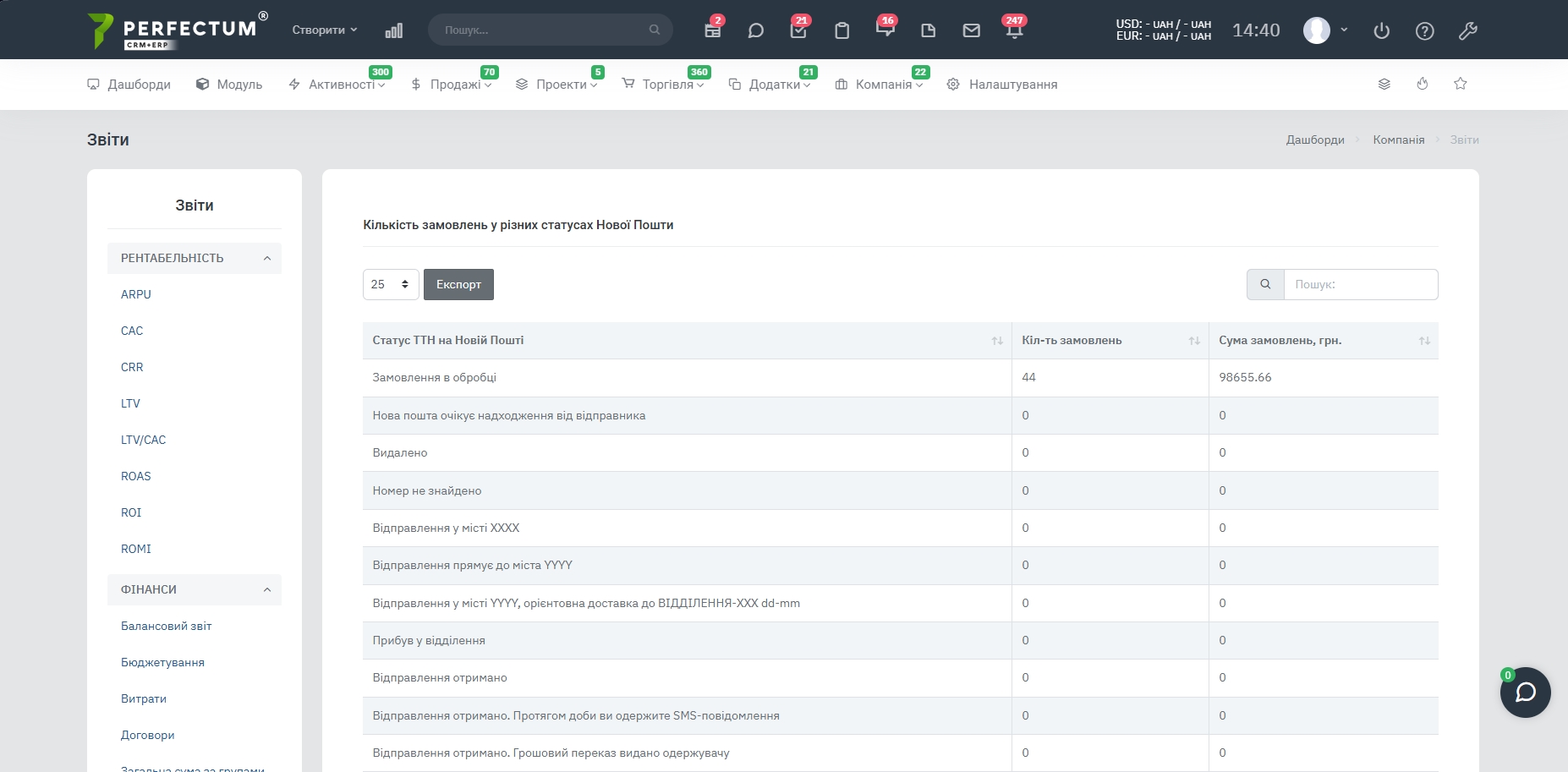Open the LTV/CAC report link
The width and height of the screenshot is (1568, 772).
click(144, 440)
